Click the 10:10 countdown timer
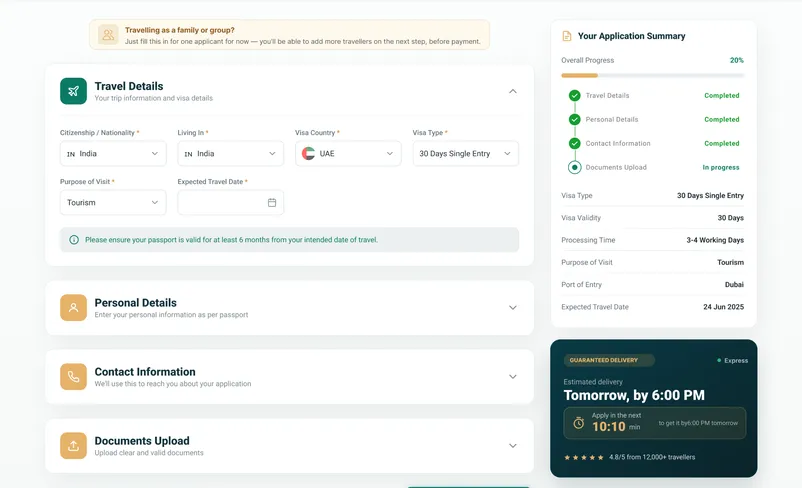 (x=609, y=427)
